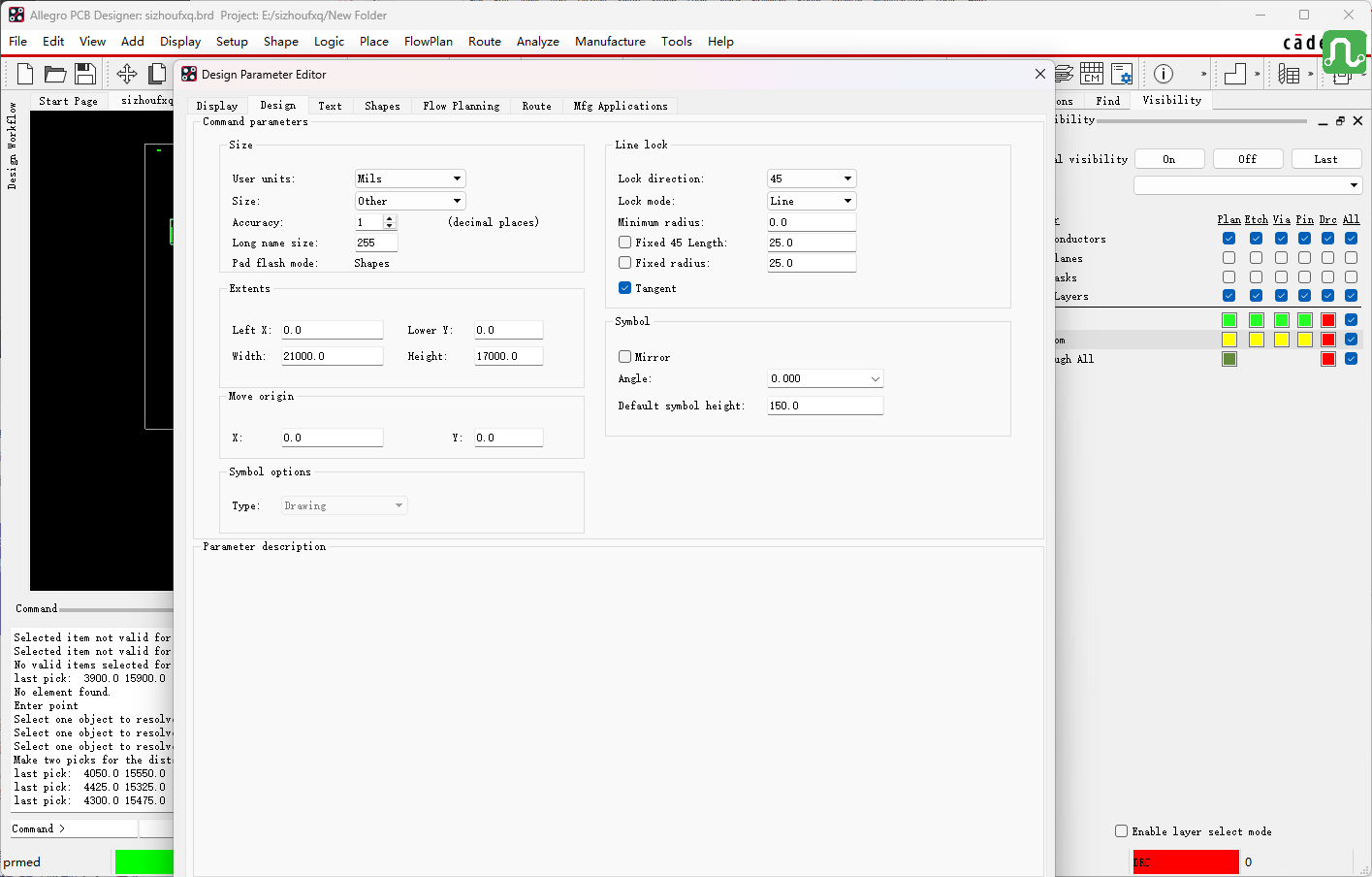1372x877 pixels.
Task: Click the Pin column header link
Action: (x=1305, y=219)
